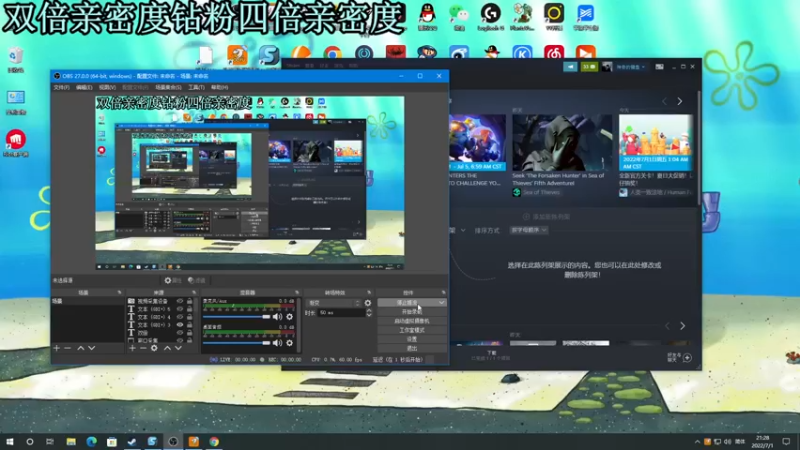Toggle visibility of video capture device source

point(180,302)
